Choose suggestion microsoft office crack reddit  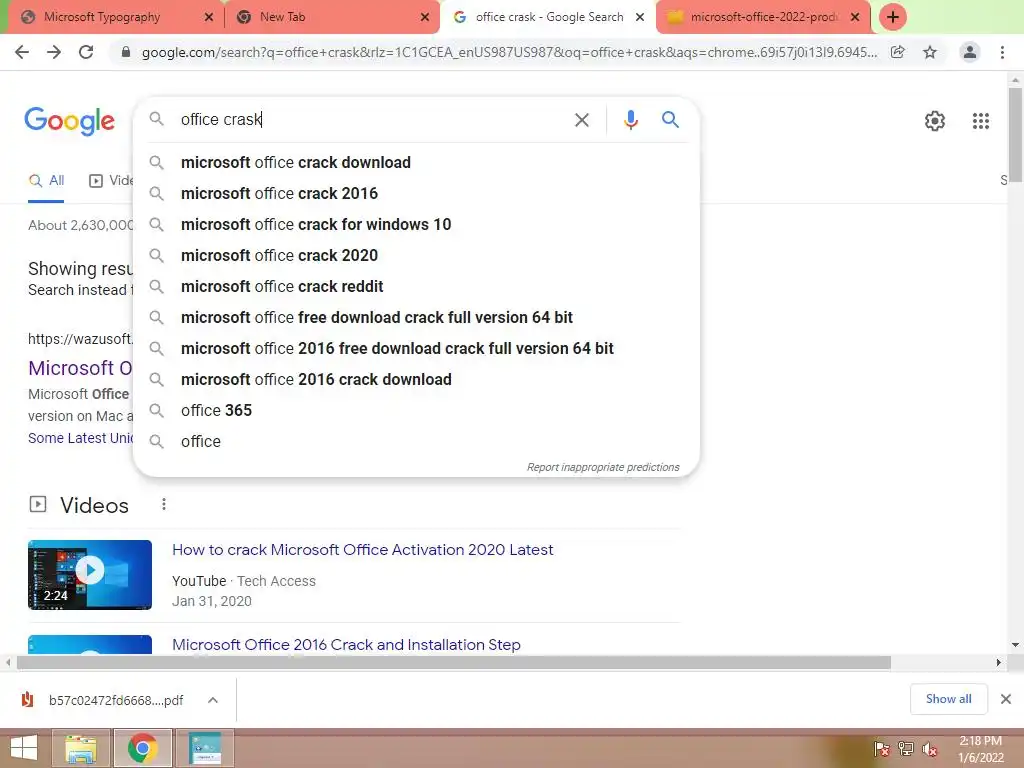416,286
